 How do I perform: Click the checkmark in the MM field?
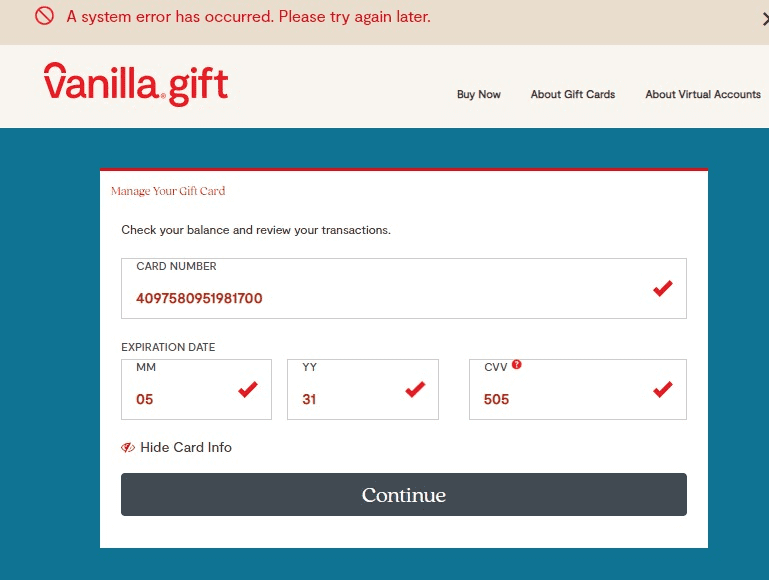point(248,390)
